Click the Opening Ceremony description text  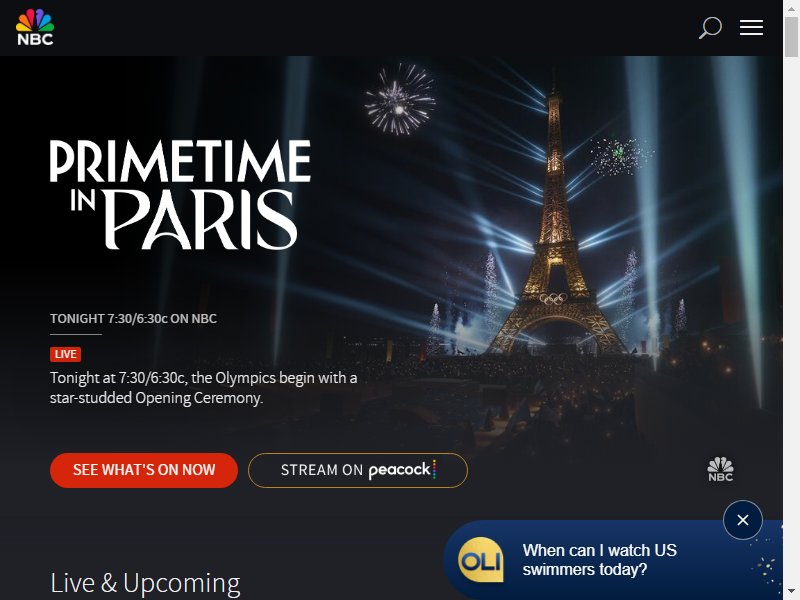(x=204, y=388)
